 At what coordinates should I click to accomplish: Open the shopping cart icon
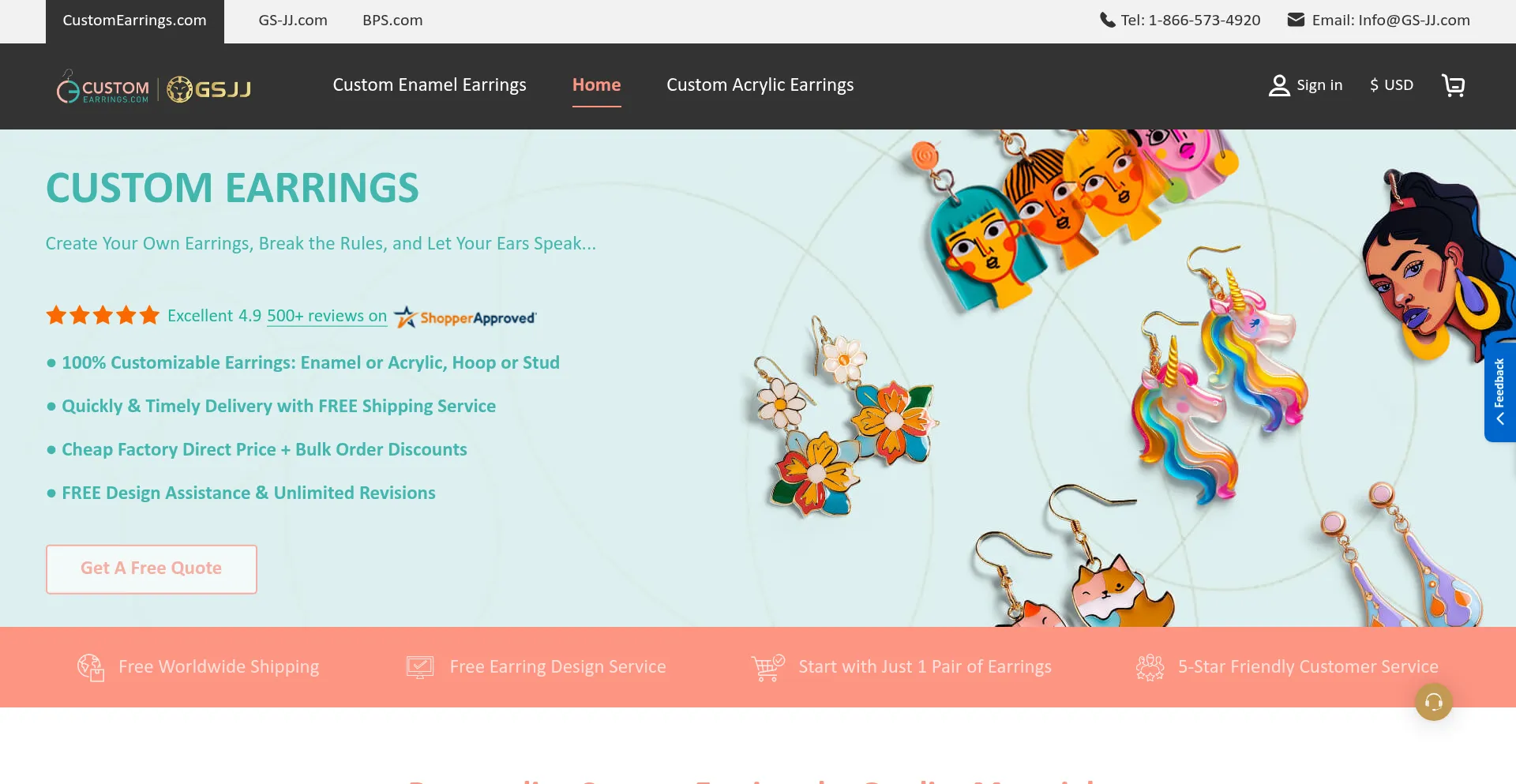(1453, 85)
